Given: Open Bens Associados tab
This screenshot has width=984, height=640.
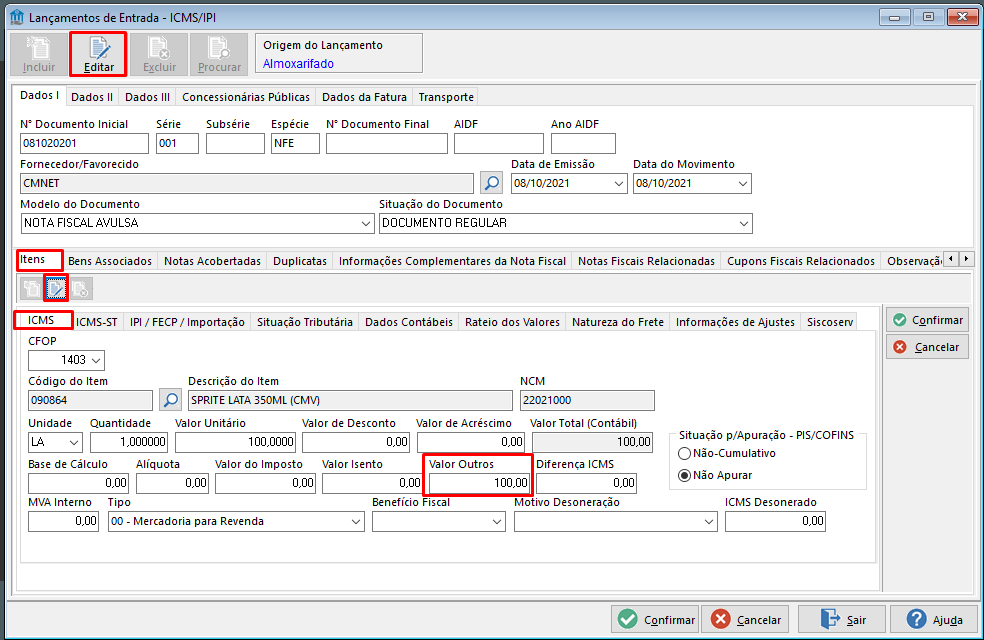Looking at the screenshot, I should coord(110,261).
